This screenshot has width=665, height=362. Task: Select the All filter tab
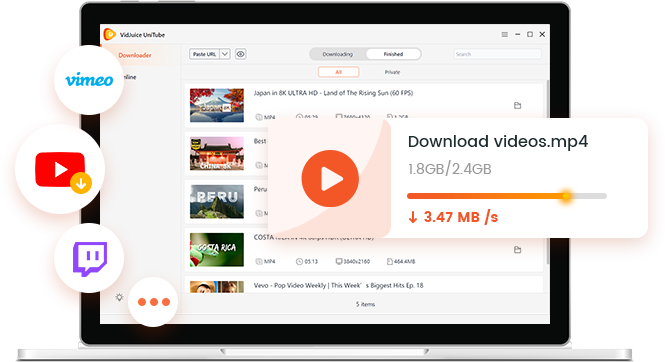click(x=338, y=72)
